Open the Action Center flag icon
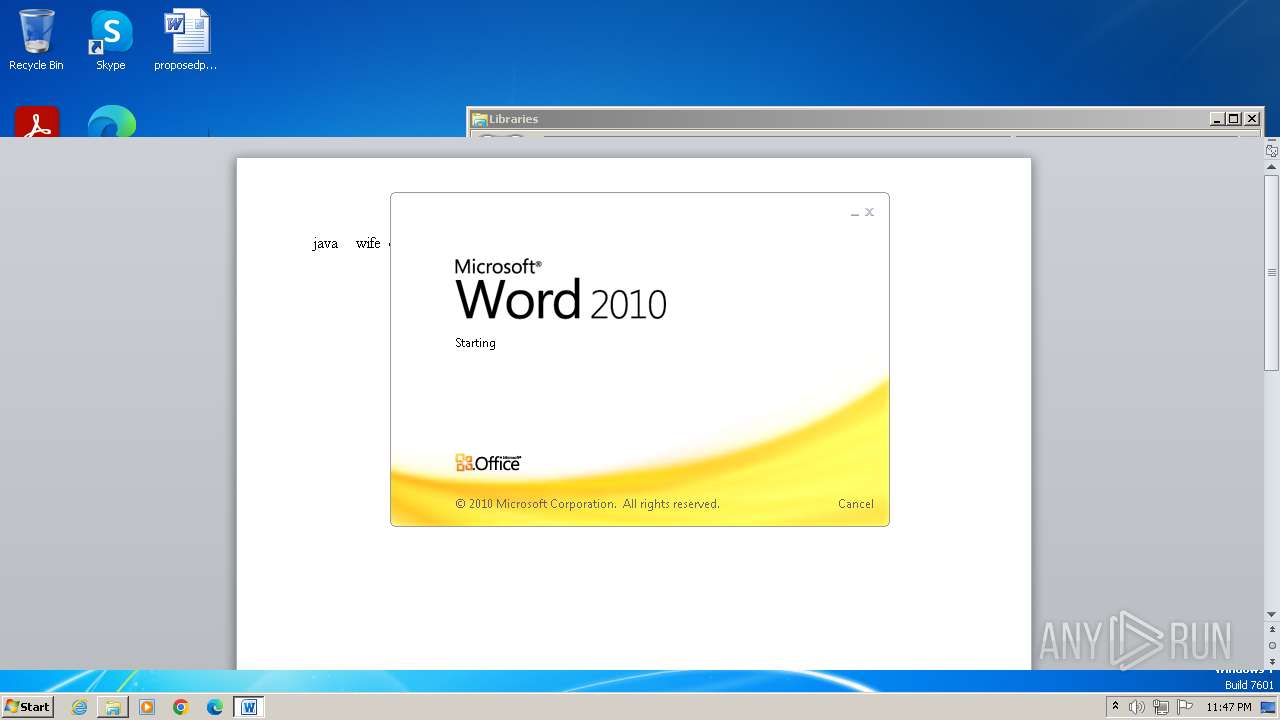1280x720 pixels. pos(1185,707)
